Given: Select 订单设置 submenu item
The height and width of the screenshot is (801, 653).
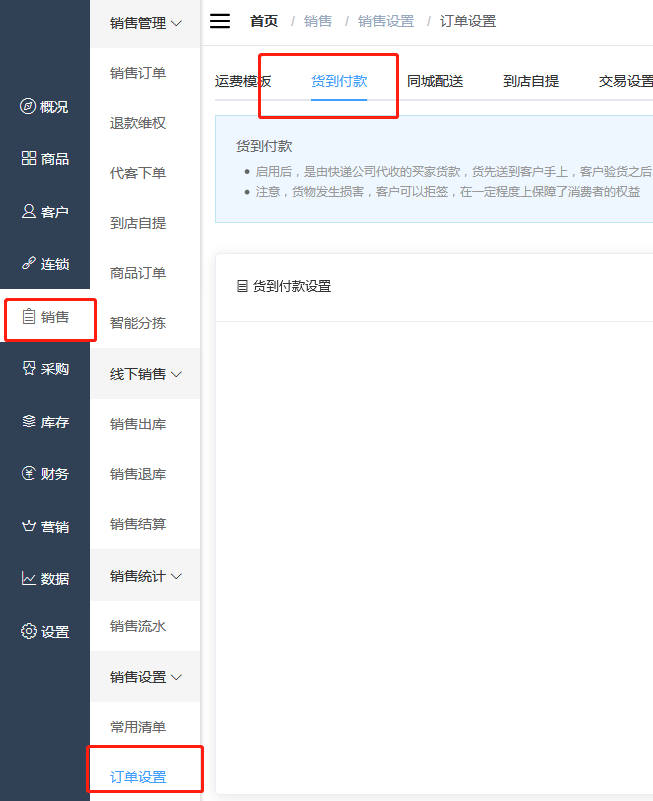Looking at the screenshot, I should tap(138, 777).
